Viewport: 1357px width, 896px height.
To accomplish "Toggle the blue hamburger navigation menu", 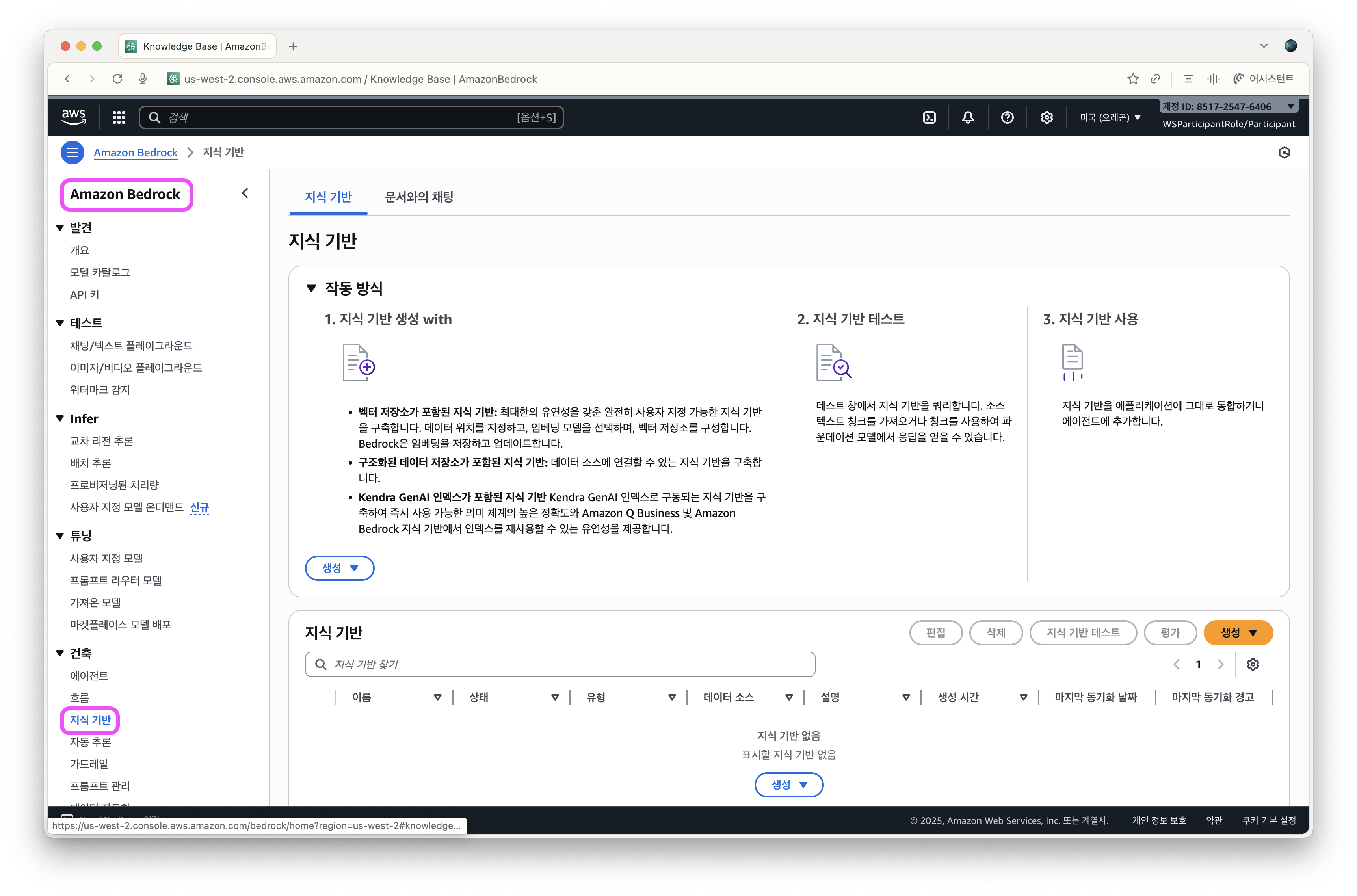I will 72,152.
